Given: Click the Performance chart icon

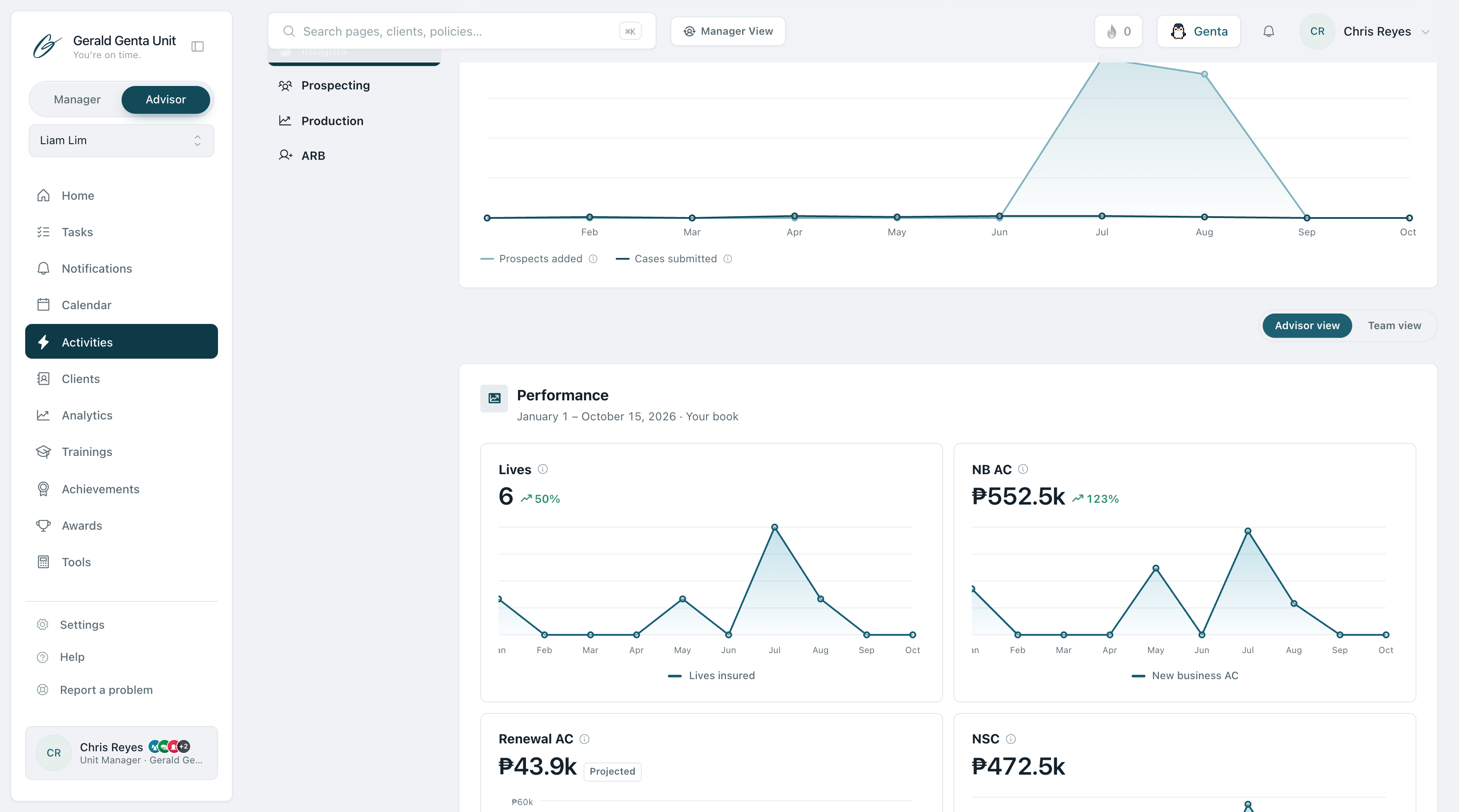Looking at the screenshot, I should click(x=495, y=398).
